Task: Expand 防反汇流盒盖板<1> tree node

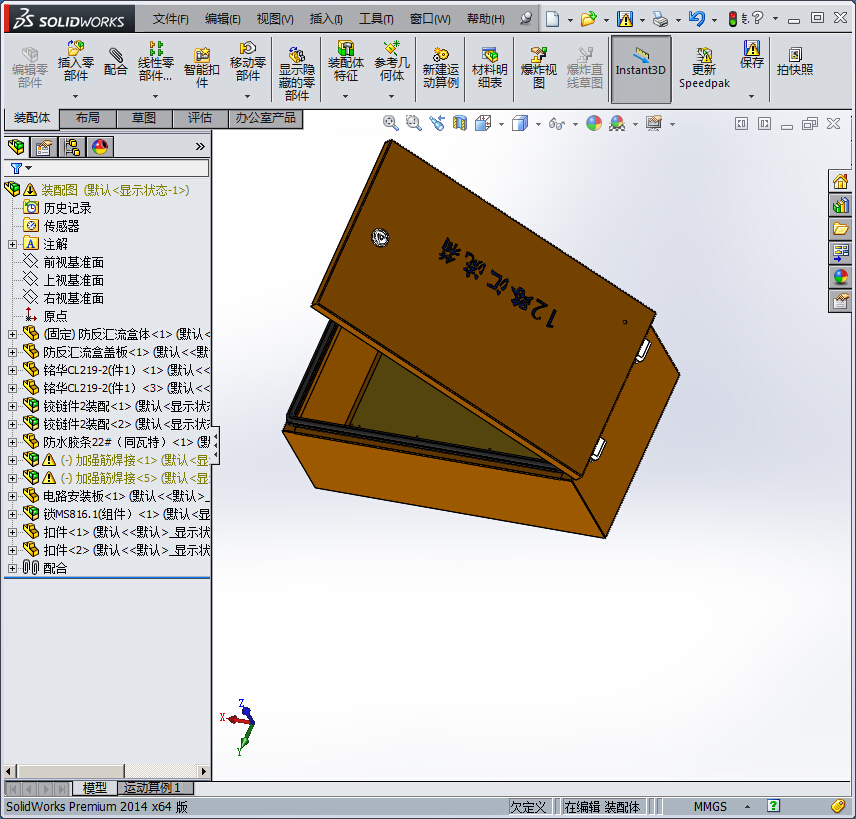Action: click(12, 352)
